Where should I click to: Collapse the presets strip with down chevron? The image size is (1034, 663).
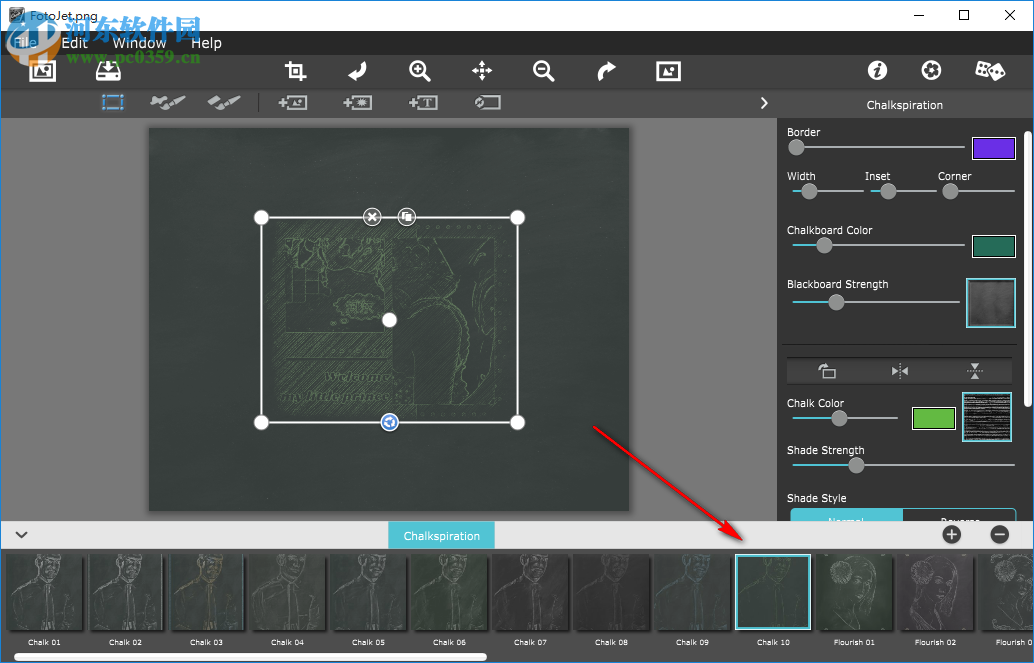pyautogui.click(x=21, y=535)
